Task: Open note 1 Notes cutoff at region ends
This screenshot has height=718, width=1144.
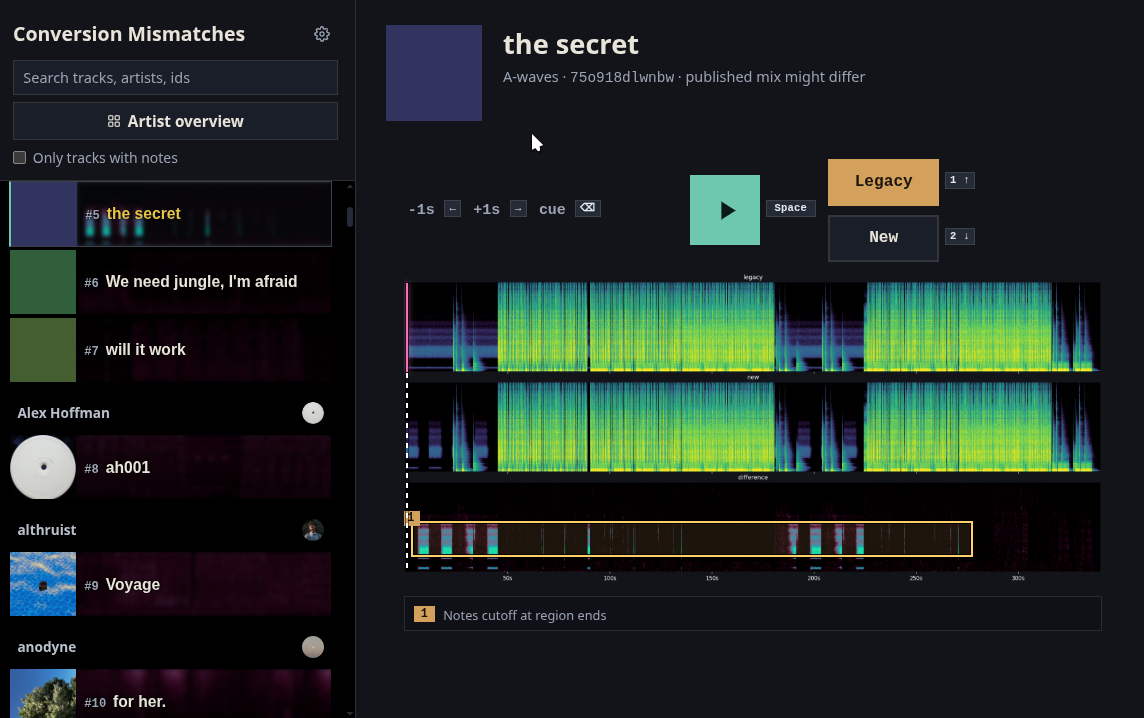Action: [753, 614]
